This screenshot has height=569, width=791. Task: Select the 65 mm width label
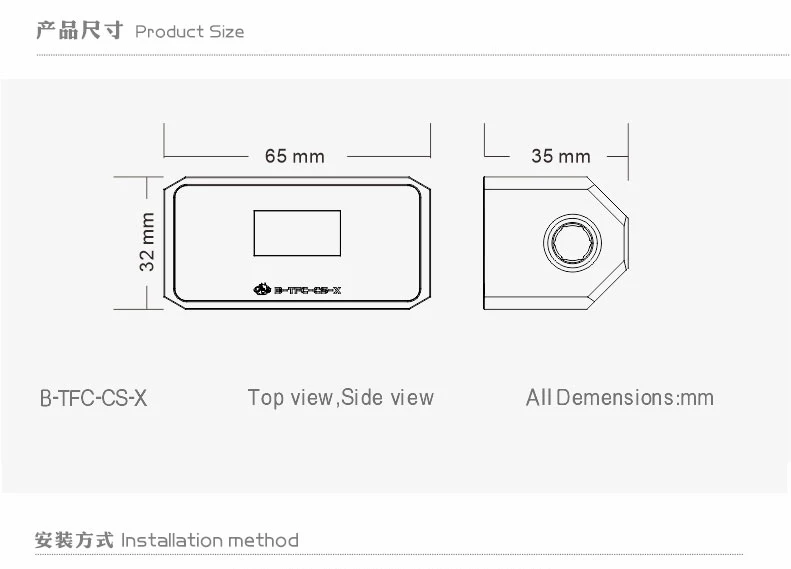[295, 157]
